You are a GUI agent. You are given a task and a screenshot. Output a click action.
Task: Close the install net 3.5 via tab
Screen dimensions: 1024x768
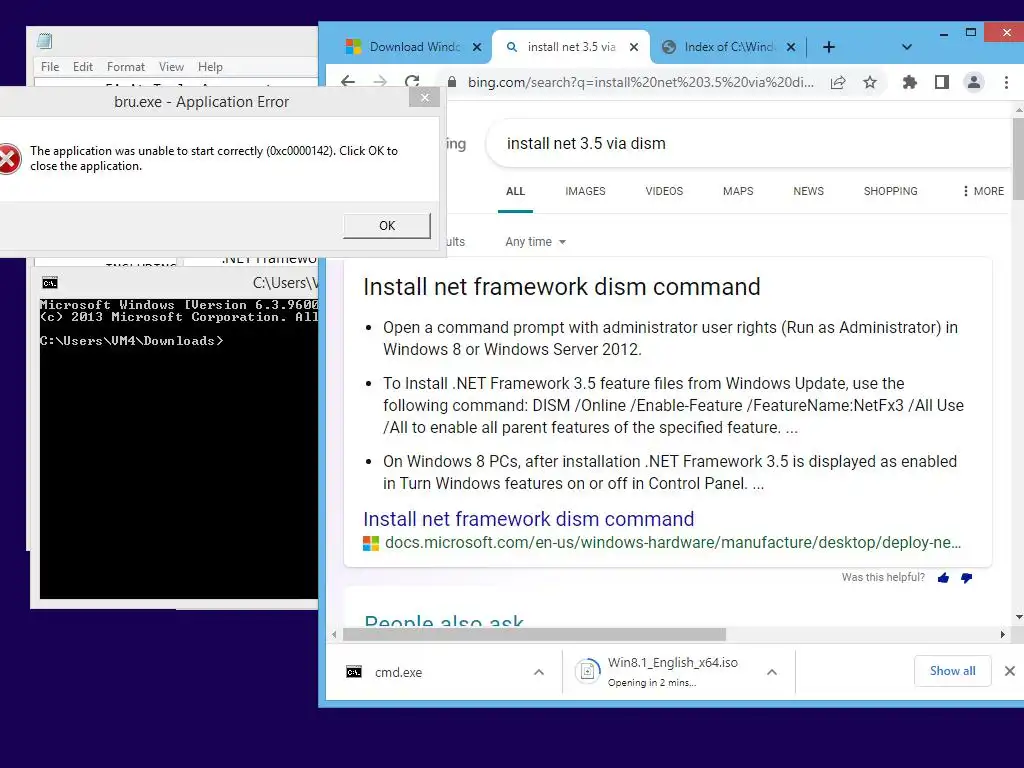633,47
